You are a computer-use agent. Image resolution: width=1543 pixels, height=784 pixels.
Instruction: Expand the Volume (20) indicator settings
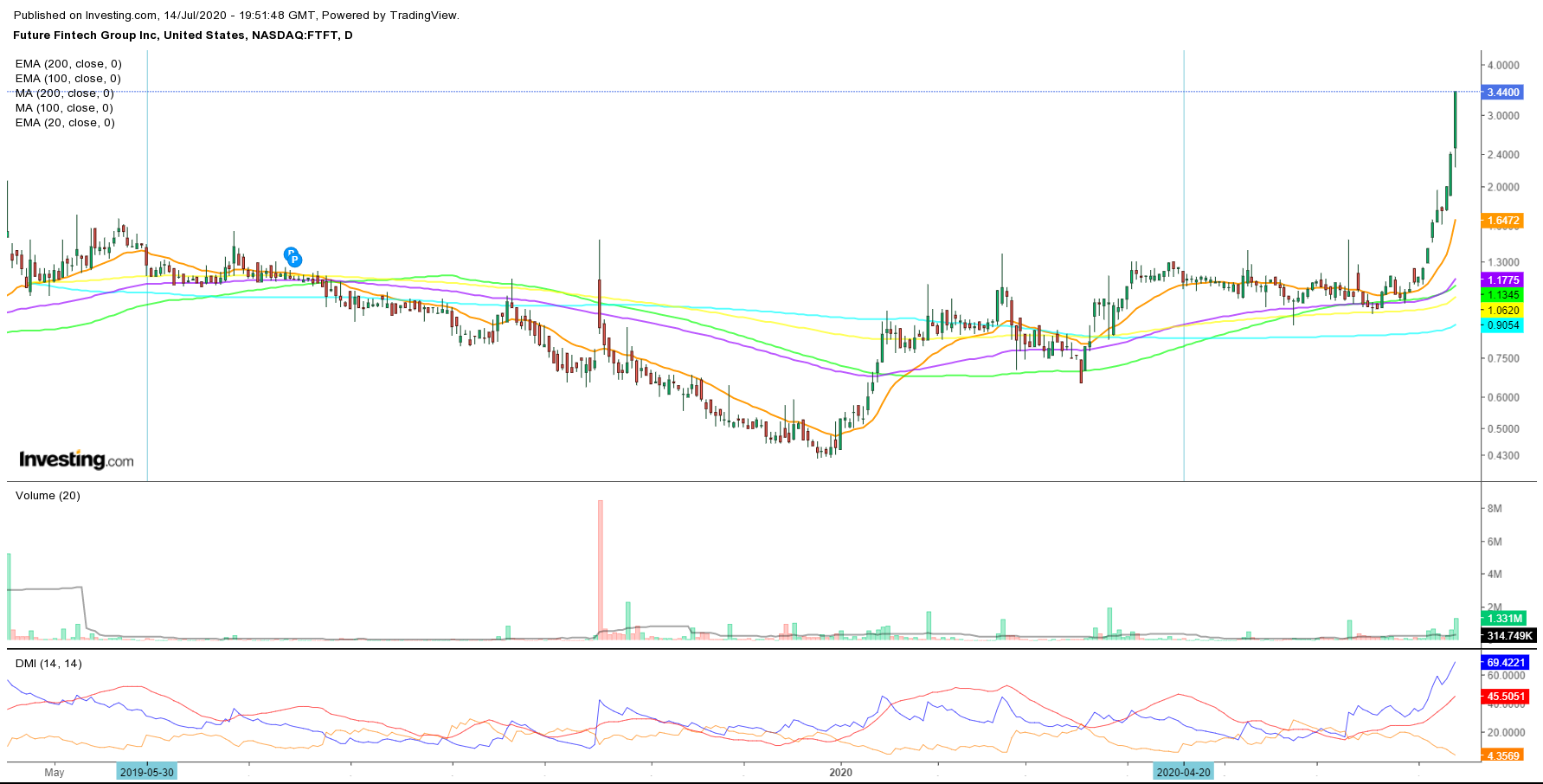(48, 495)
